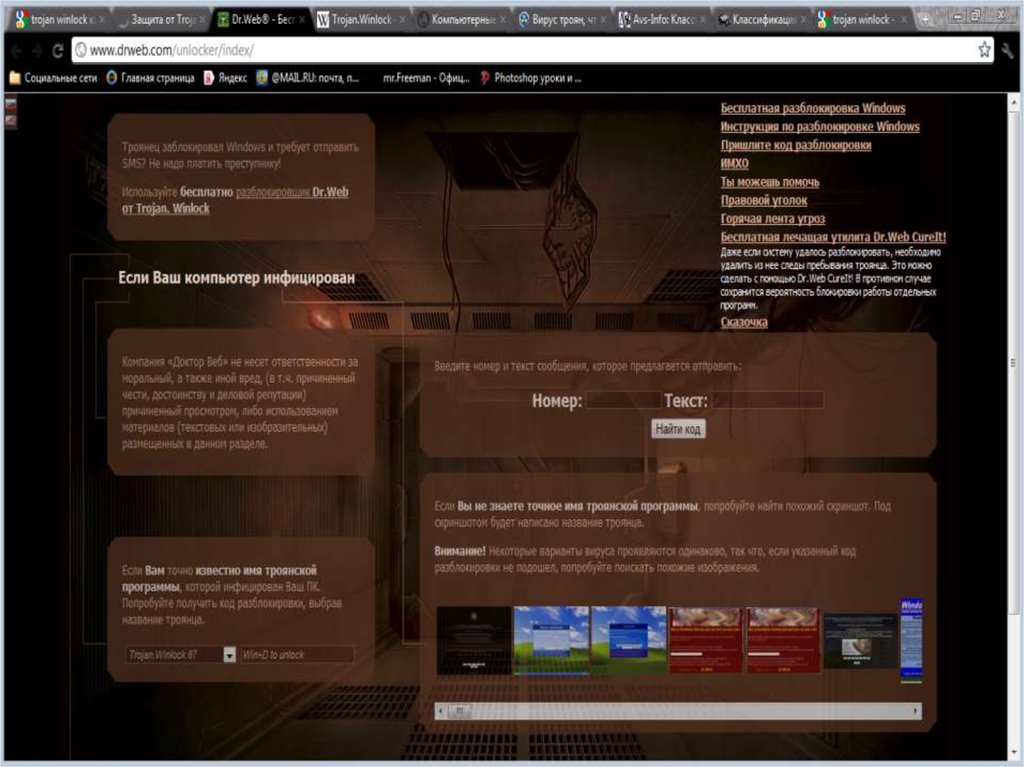Click the thumbnail strip horizontal scrollbar handle
The height and width of the screenshot is (767, 1024).
460,711
